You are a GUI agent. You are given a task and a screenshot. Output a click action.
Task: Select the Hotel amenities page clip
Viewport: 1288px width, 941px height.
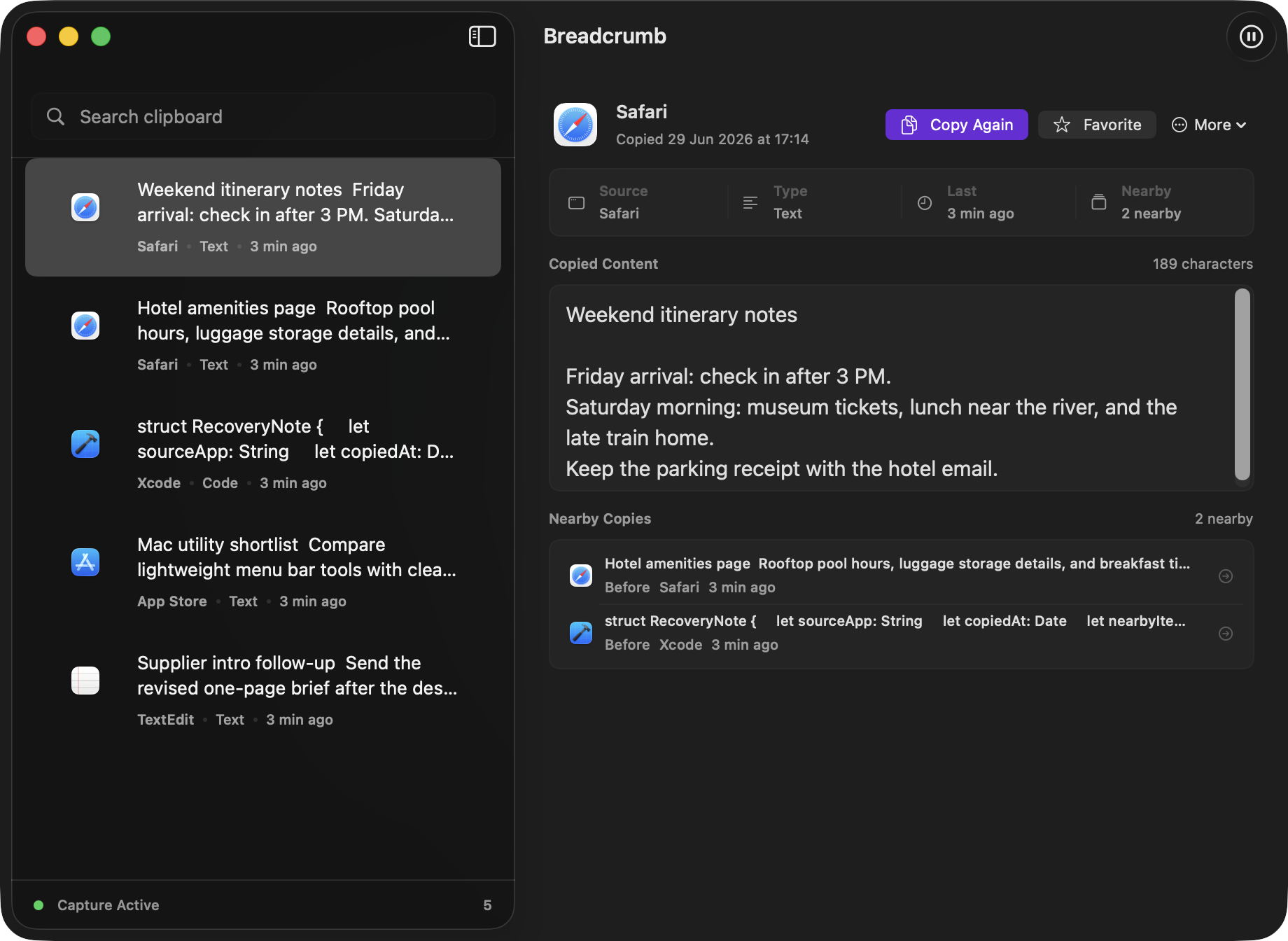pyautogui.click(x=263, y=335)
